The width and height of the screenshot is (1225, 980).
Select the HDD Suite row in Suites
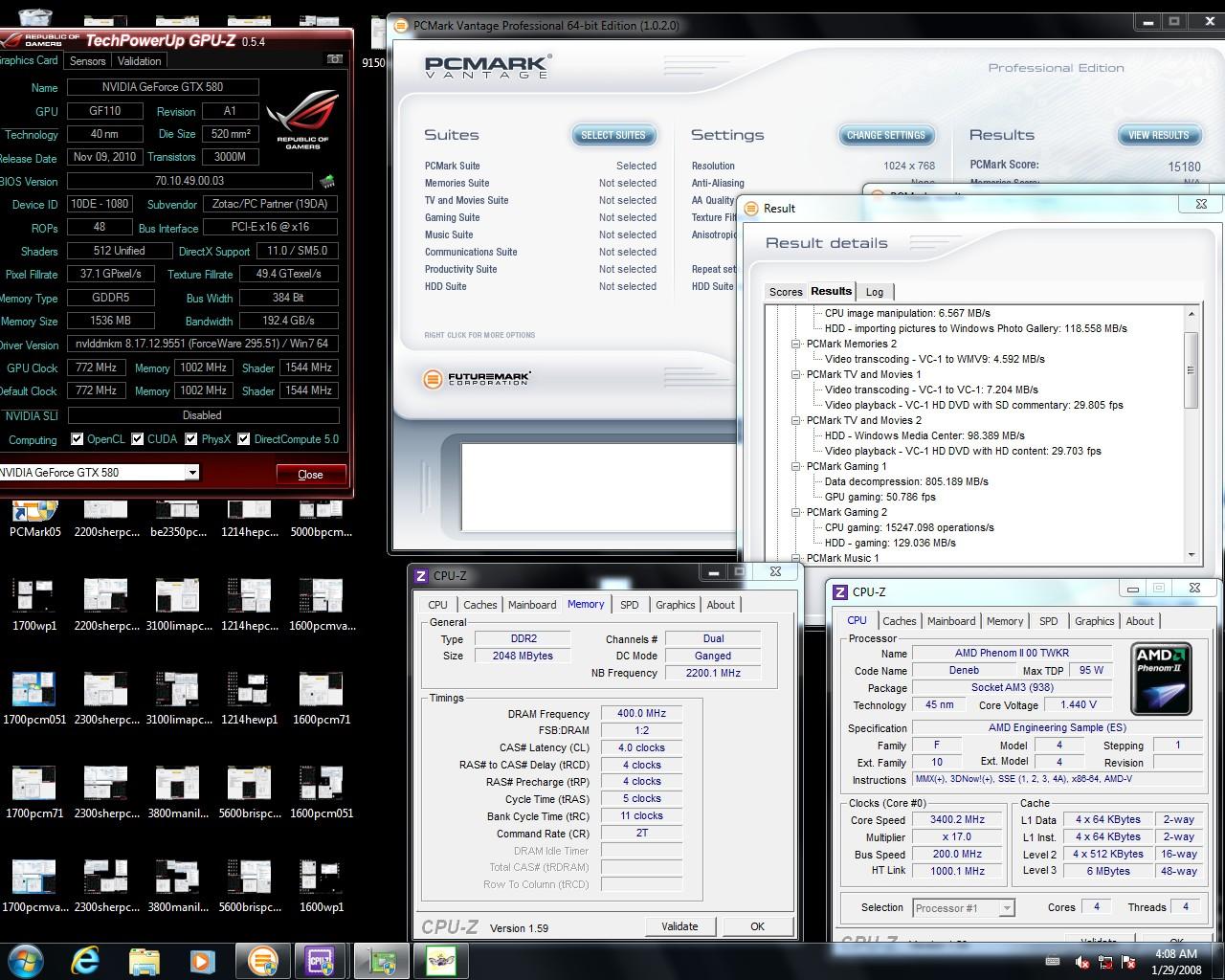click(x=540, y=286)
